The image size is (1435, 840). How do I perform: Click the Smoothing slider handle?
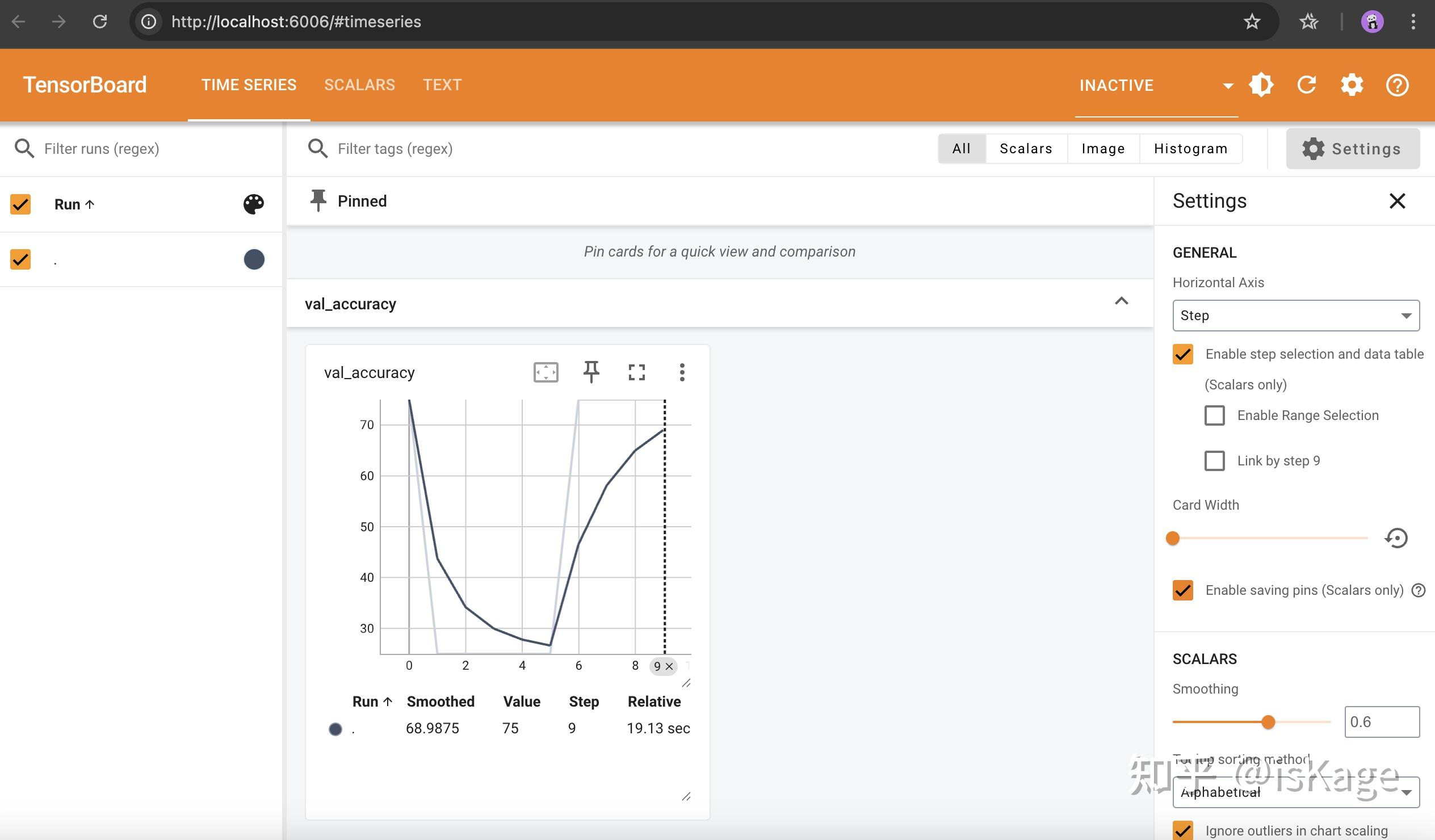1268,721
